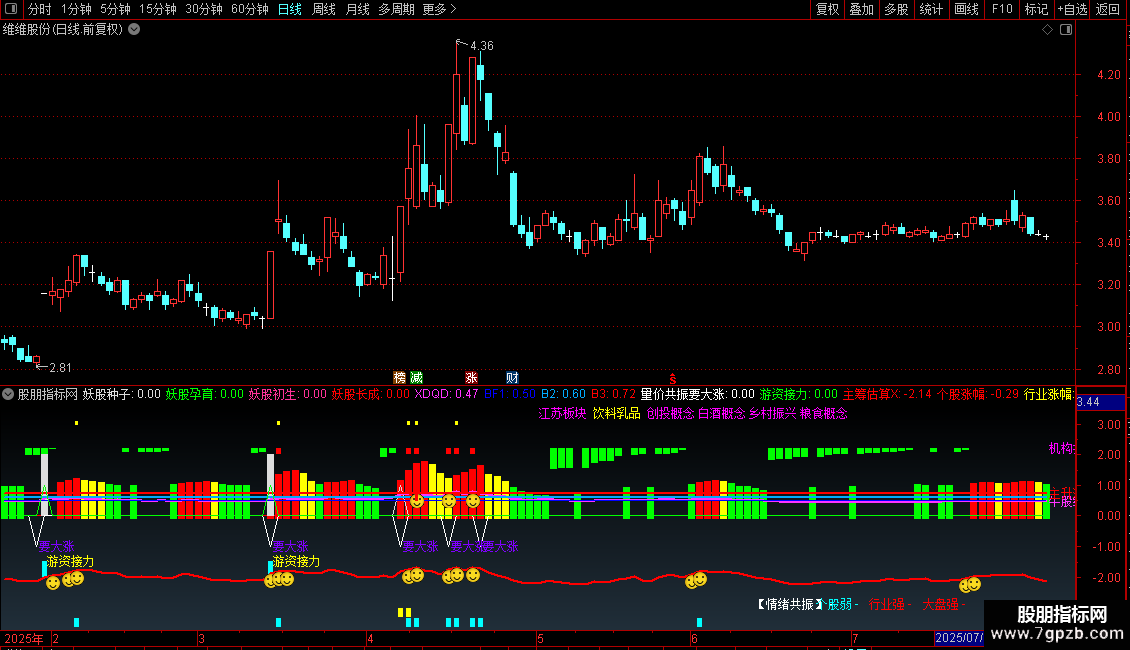Viewport: 1130px width, 650px height.
Task: Select the 30分钟 period tab
Action: point(203,9)
